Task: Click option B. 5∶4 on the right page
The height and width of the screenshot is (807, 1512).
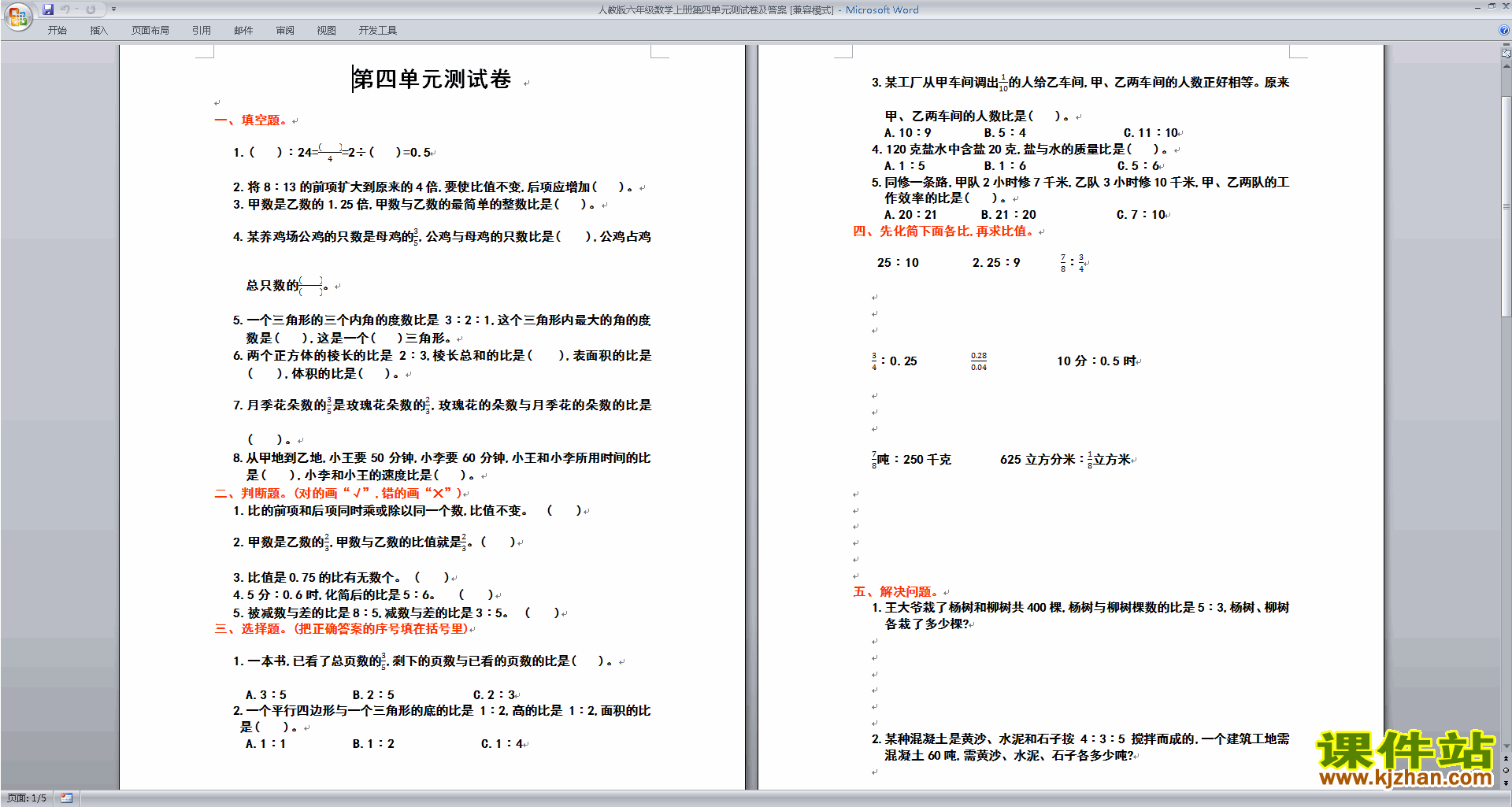Action: point(1005,133)
